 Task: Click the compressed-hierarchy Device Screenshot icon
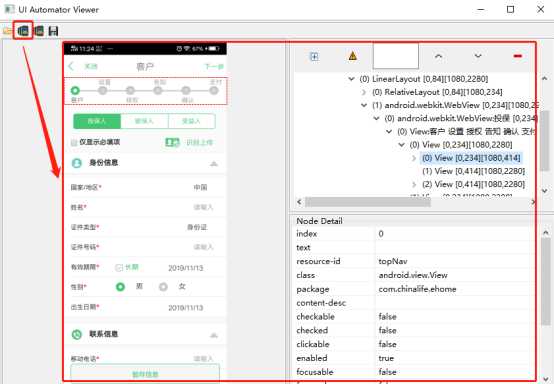(x=39, y=31)
